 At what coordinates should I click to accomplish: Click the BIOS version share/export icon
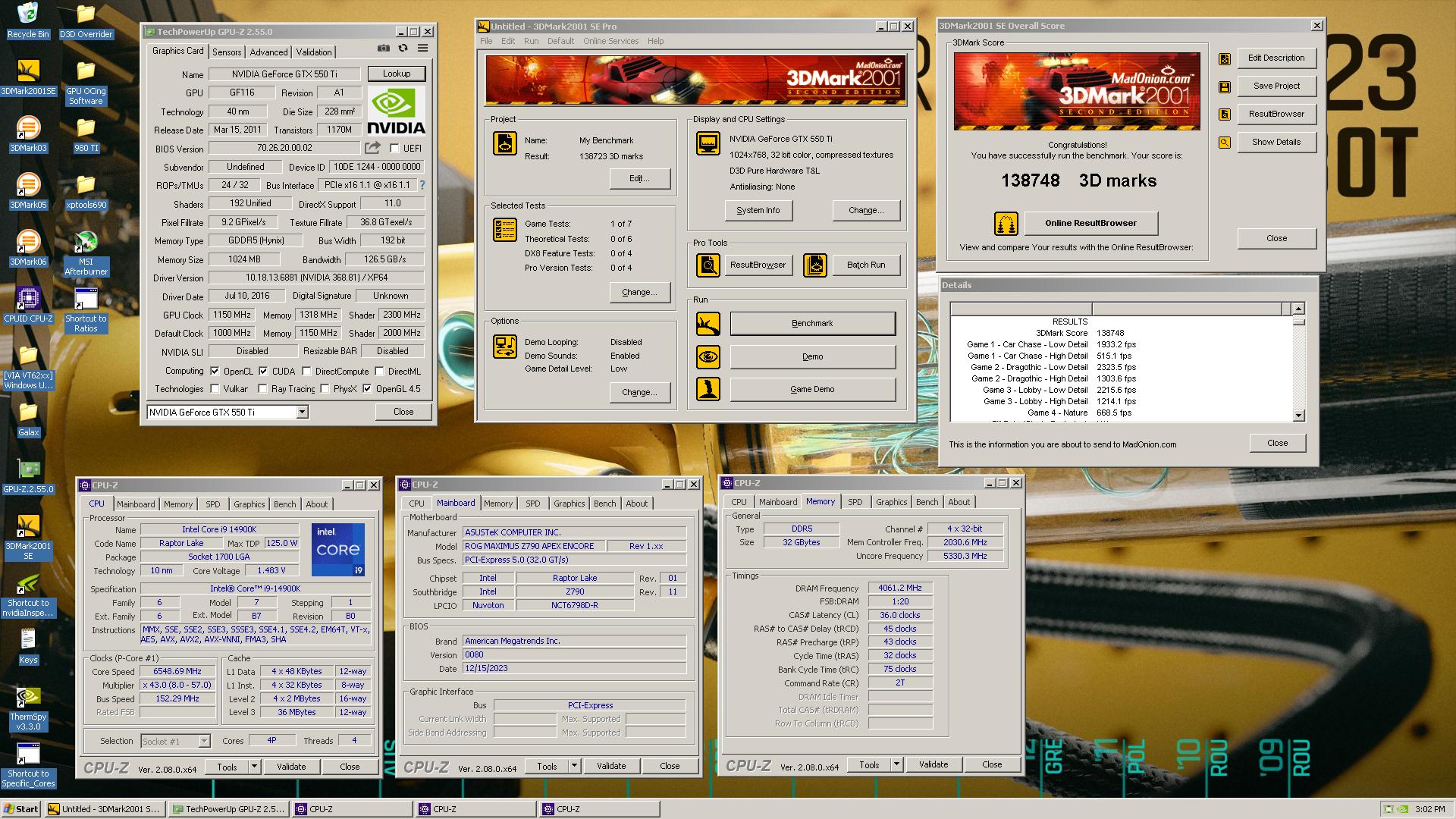coord(372,148)
